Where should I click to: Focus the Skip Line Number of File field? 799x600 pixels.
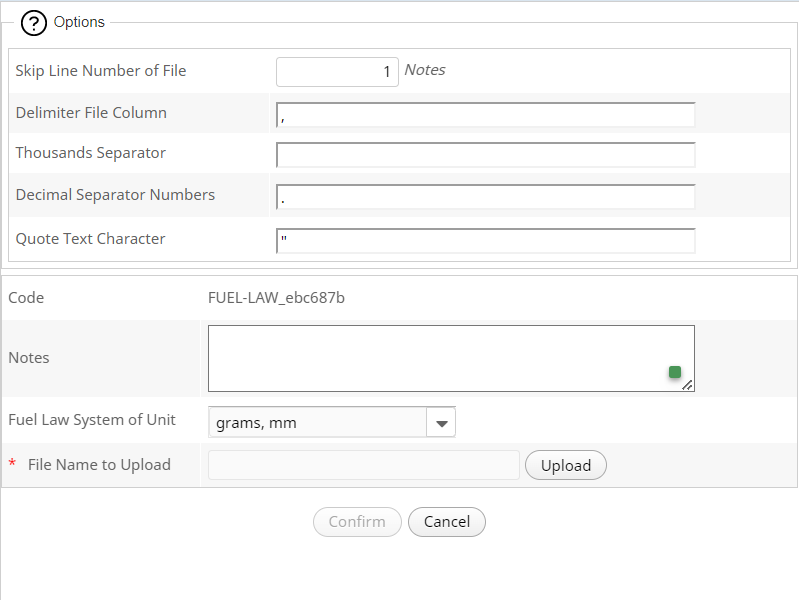coord(337,72)
